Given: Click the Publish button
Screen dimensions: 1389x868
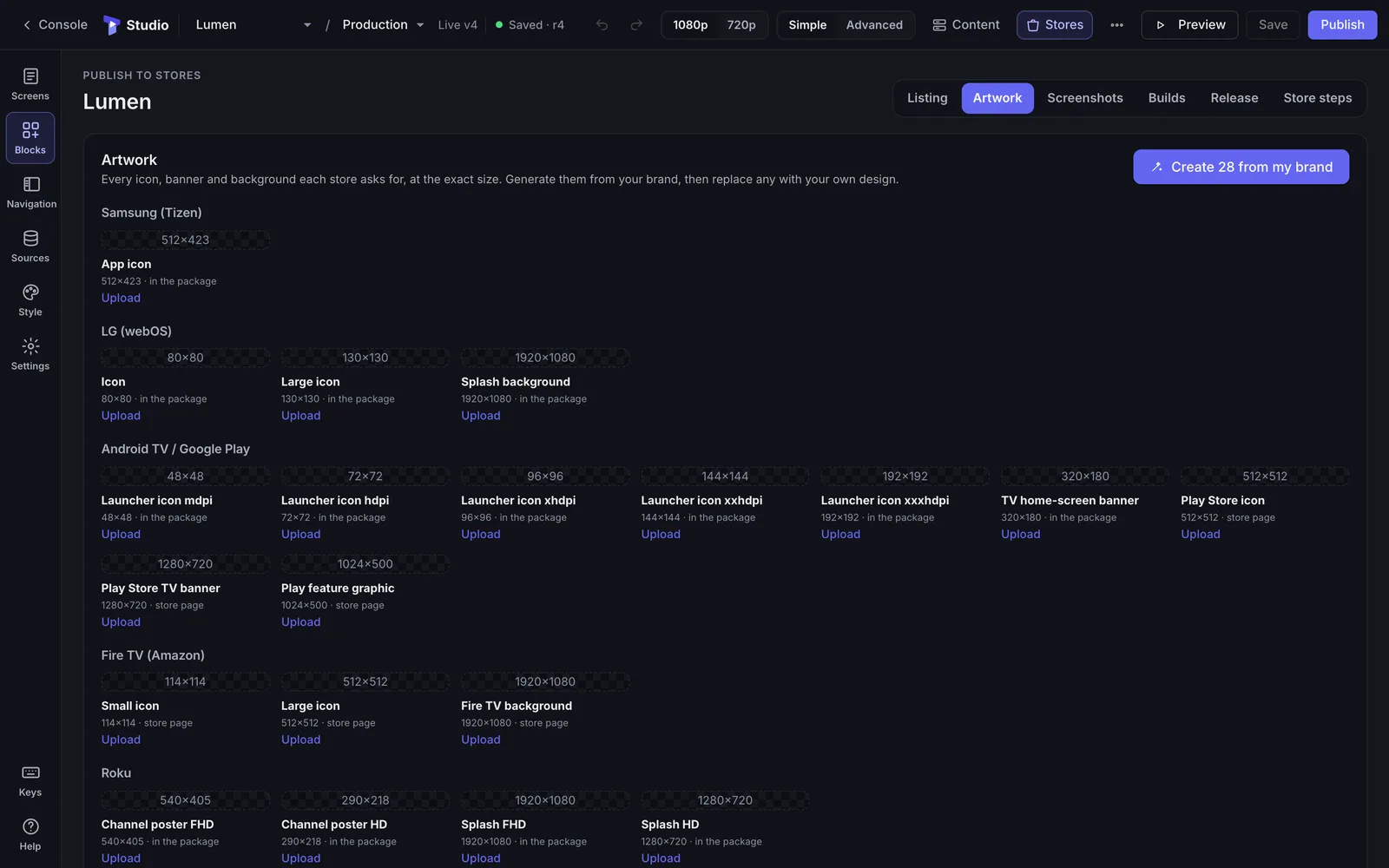Looking at the screenshot, I should (x=1342, y=25).
